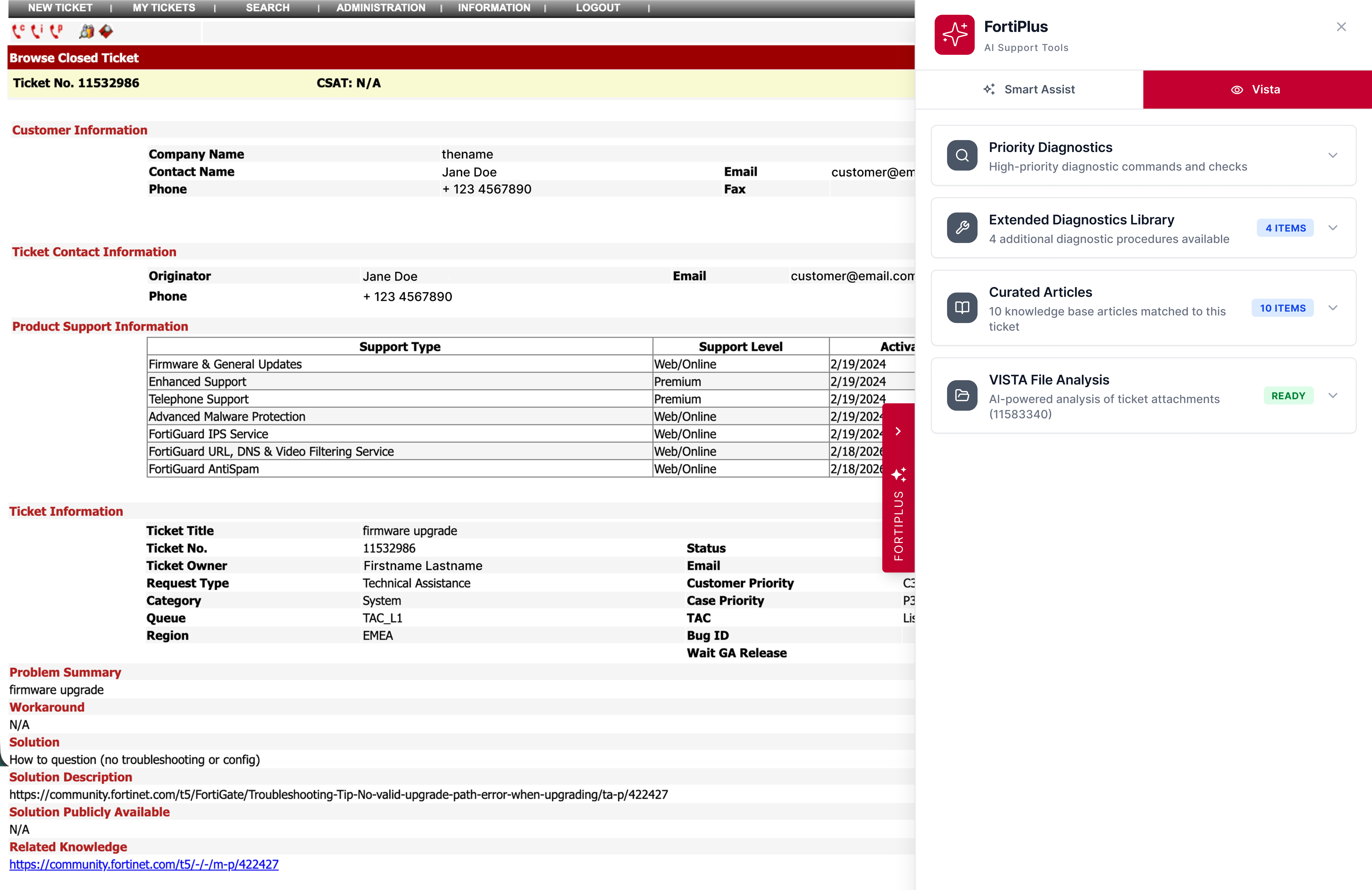Click the phone icon marked i

37,31
